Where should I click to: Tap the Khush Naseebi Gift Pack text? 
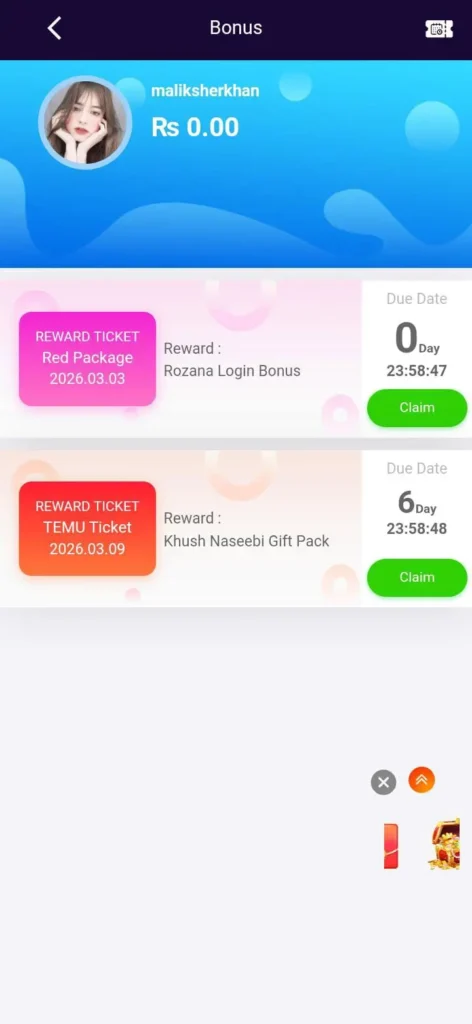pyautogui.click(x=246, y=541)
